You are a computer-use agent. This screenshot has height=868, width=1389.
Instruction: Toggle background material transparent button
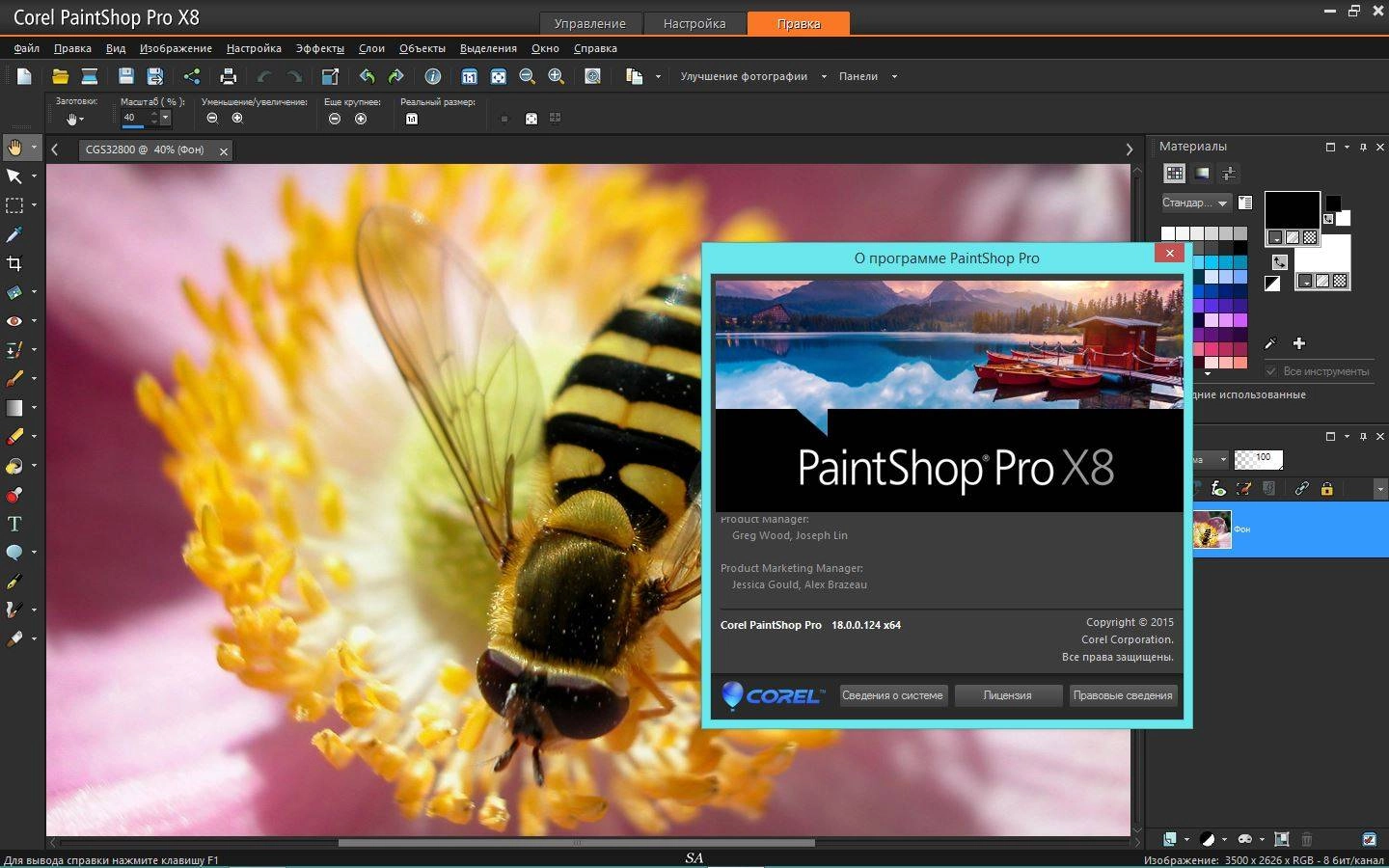(x=1340, y=281)
